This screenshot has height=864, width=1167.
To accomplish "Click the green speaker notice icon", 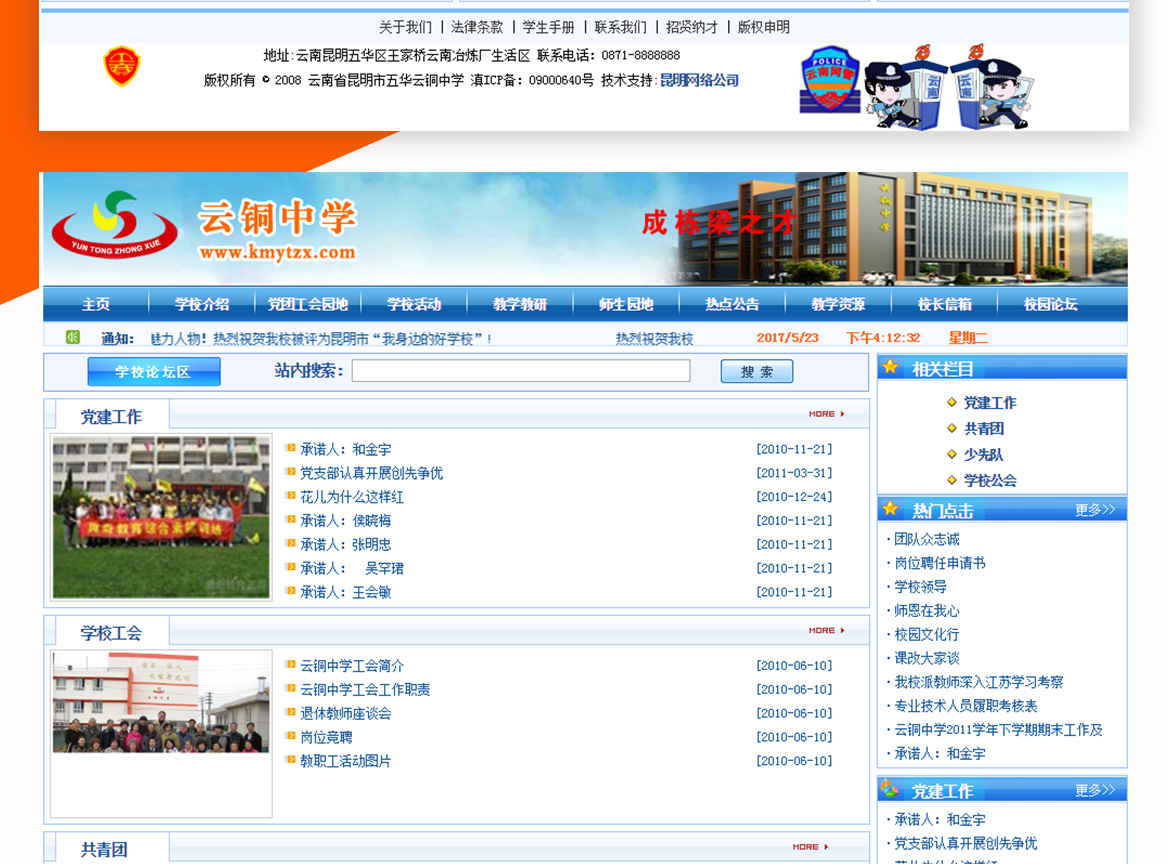I will click(x=73, y=337).
